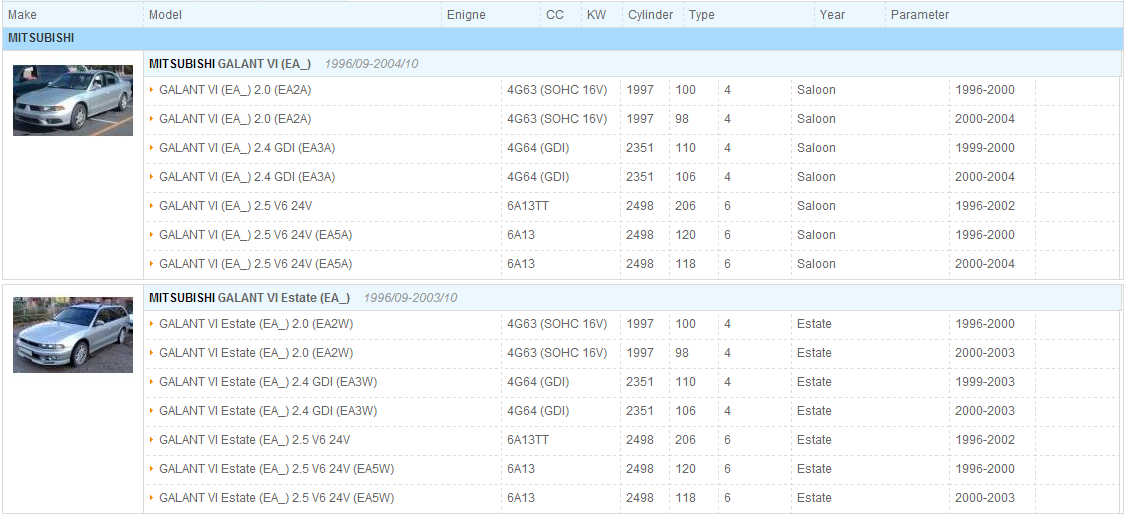Open the silver Galant VI saloon photo
This screenshot has width=1127, height=518.
coord(73,100)
